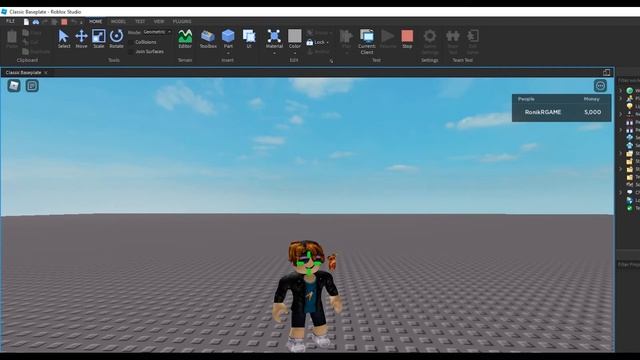The width and height of the screenshot is (640, 360).
Task: Choose the Select tool
Action: point(63,38)
